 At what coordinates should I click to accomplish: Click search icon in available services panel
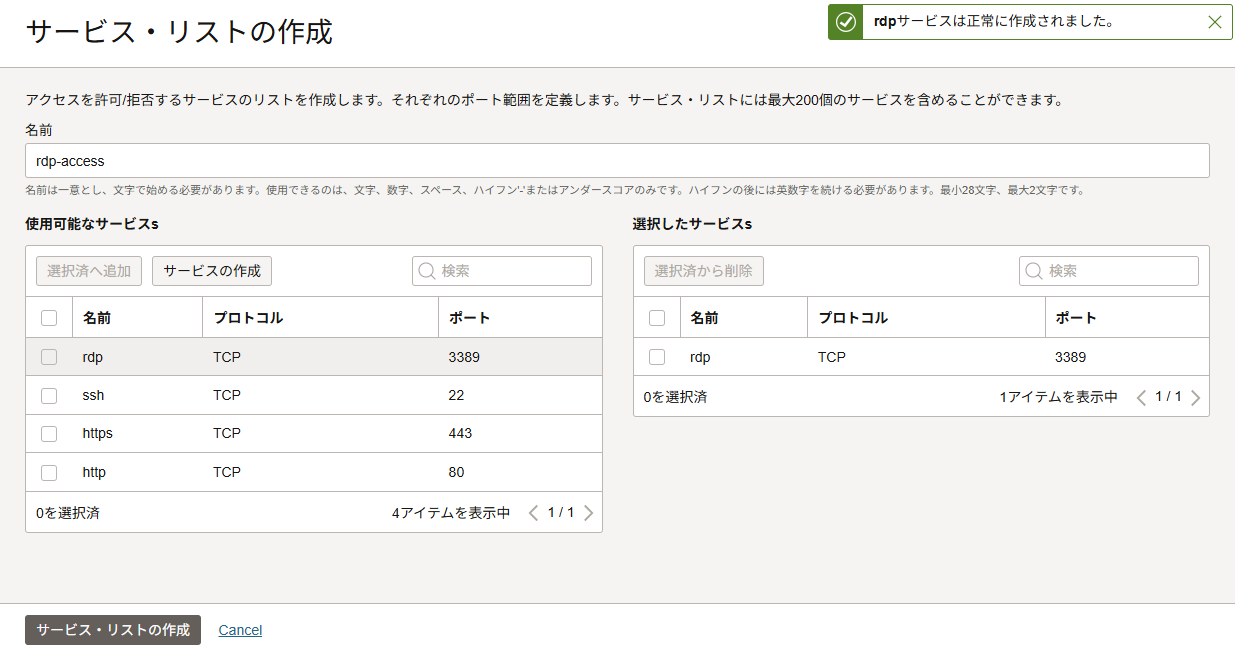tap(427, 271)
